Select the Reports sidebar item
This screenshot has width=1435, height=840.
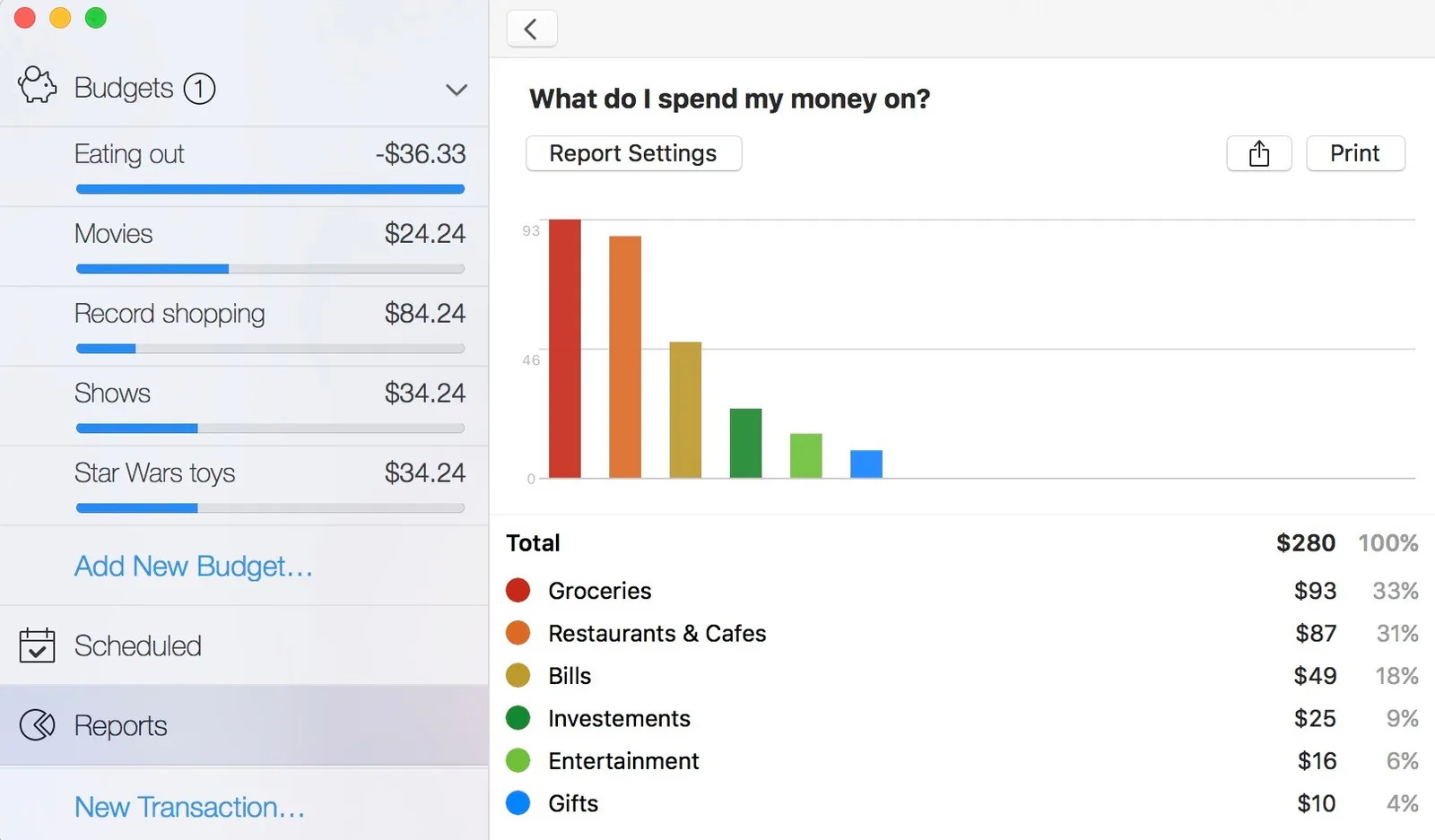(x=244, y=725)
